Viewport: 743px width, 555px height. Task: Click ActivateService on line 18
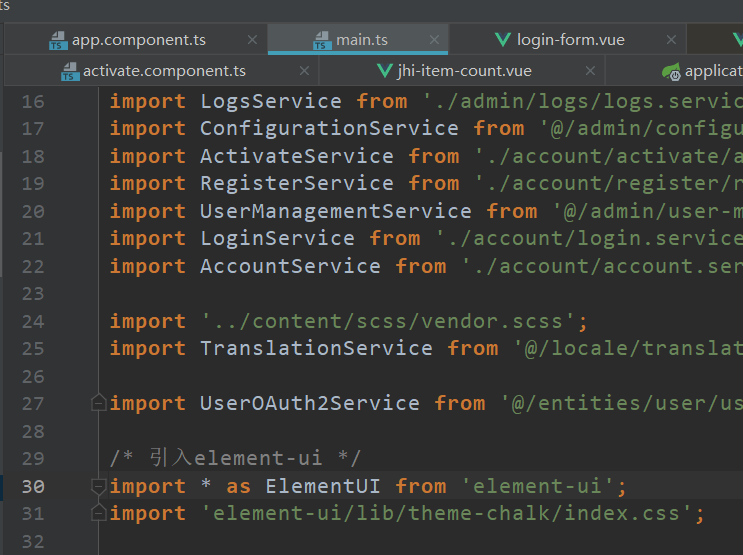coord(297,156)
